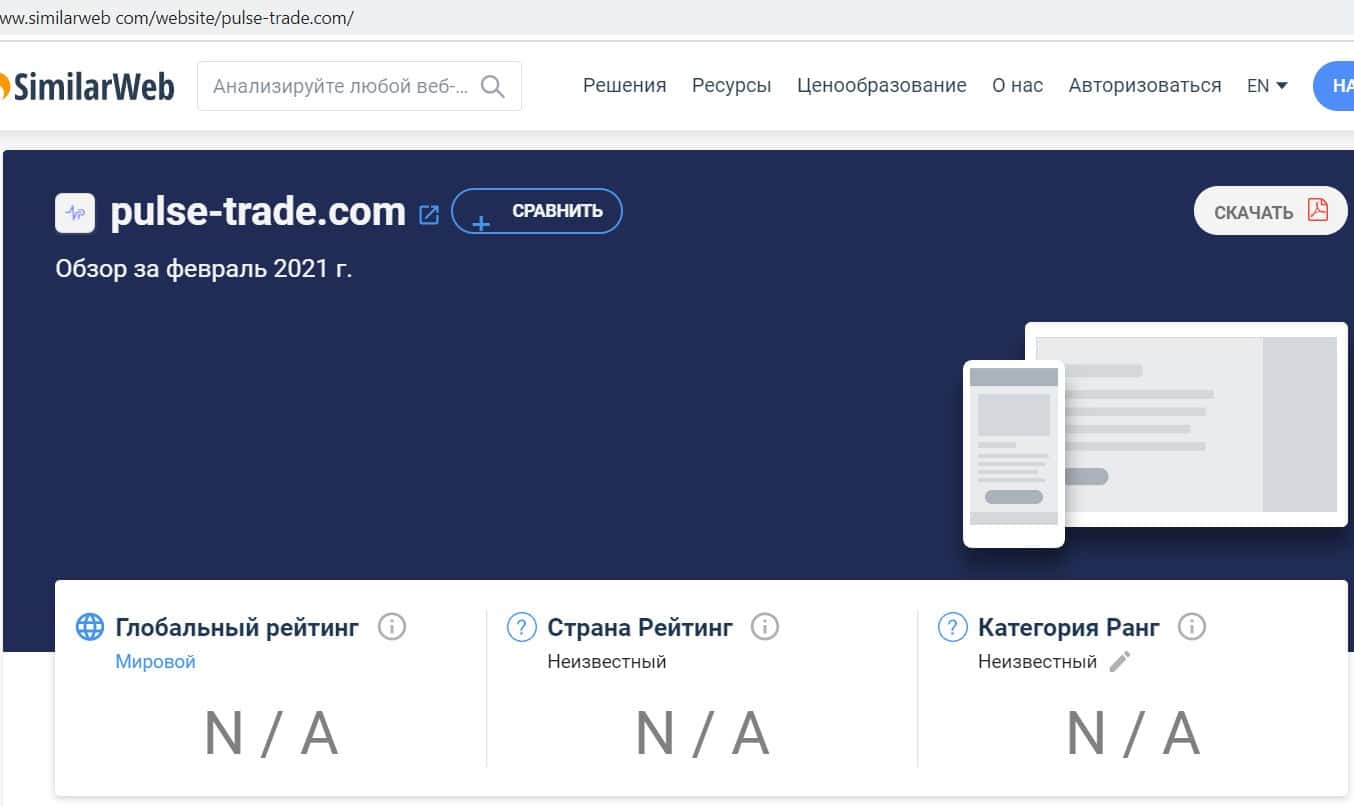Click the Глобальный рейтинг label

point(237,627)
